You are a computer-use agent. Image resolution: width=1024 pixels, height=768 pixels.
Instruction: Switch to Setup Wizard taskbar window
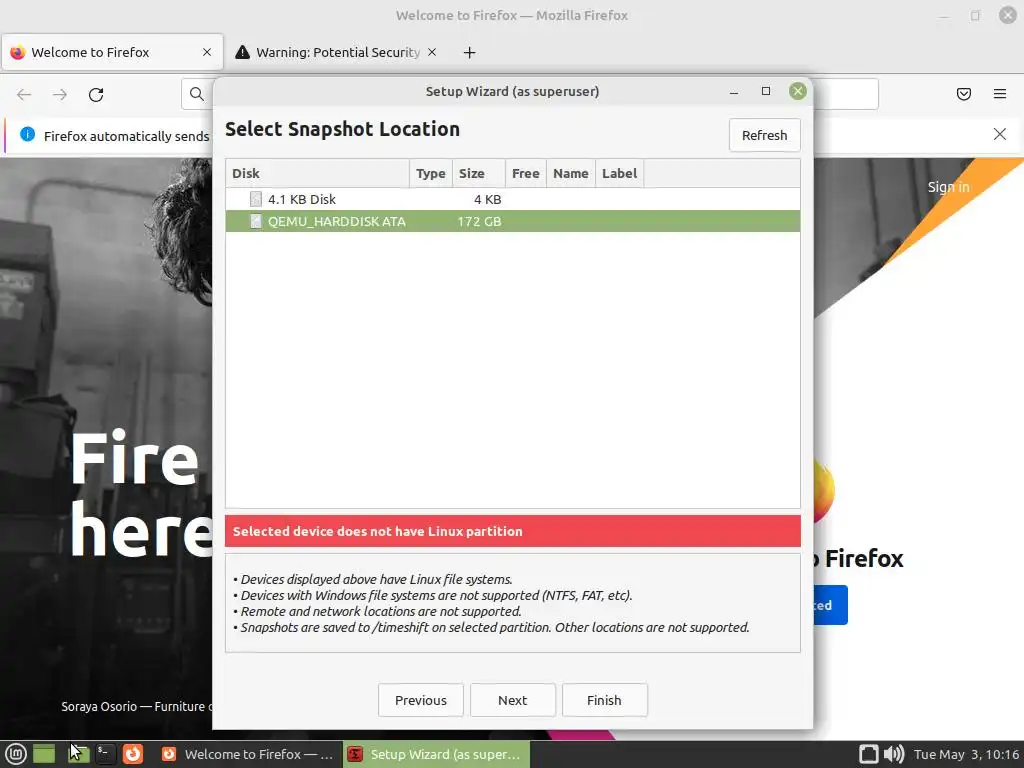pyautogui.click(x=436, y=754)
